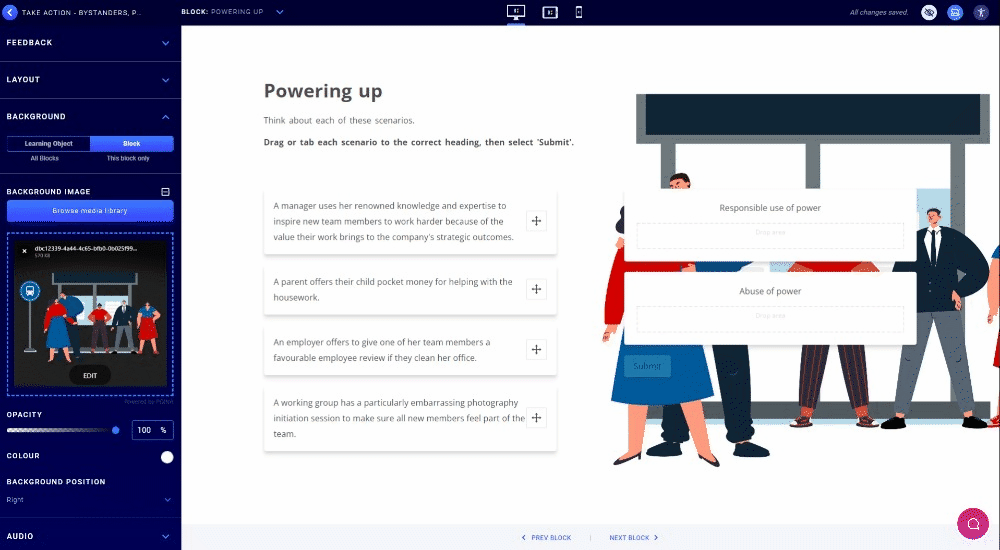Go to the previous block

(547, 538)
